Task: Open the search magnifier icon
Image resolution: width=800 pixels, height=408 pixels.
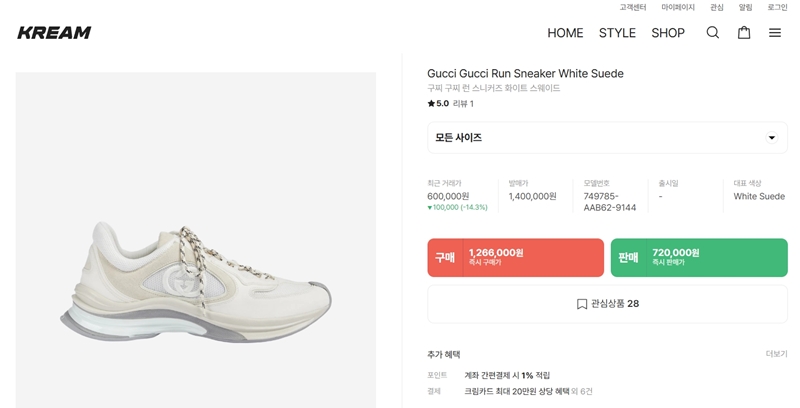Action: tap(713, 33)
